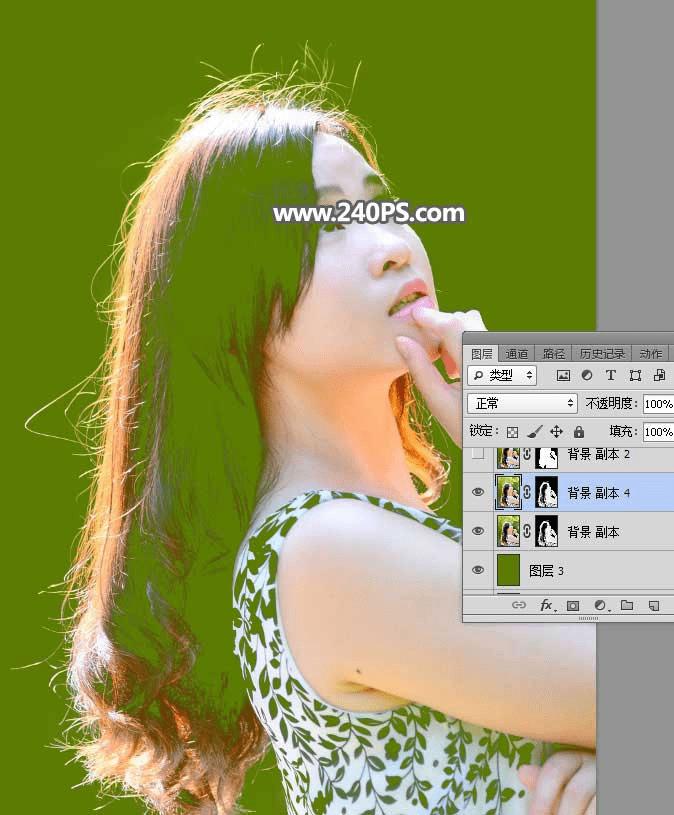The width and height of the screenshot is (674, 815).
Task: Click the link layers icon
Action: [519, 606]
